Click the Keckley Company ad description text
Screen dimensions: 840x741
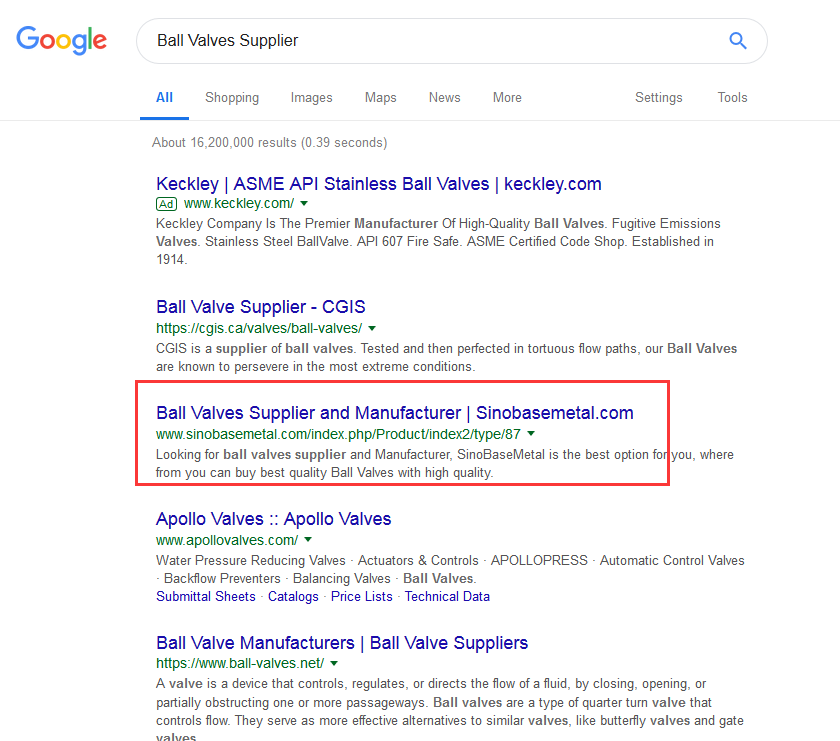438,242
